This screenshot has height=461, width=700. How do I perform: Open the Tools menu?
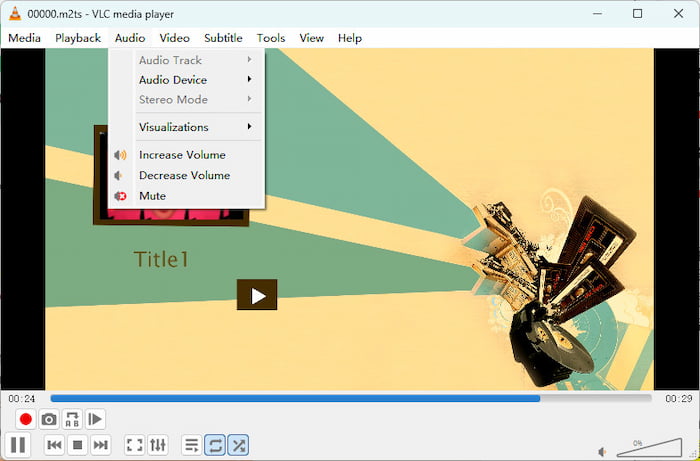click(271, 38)
